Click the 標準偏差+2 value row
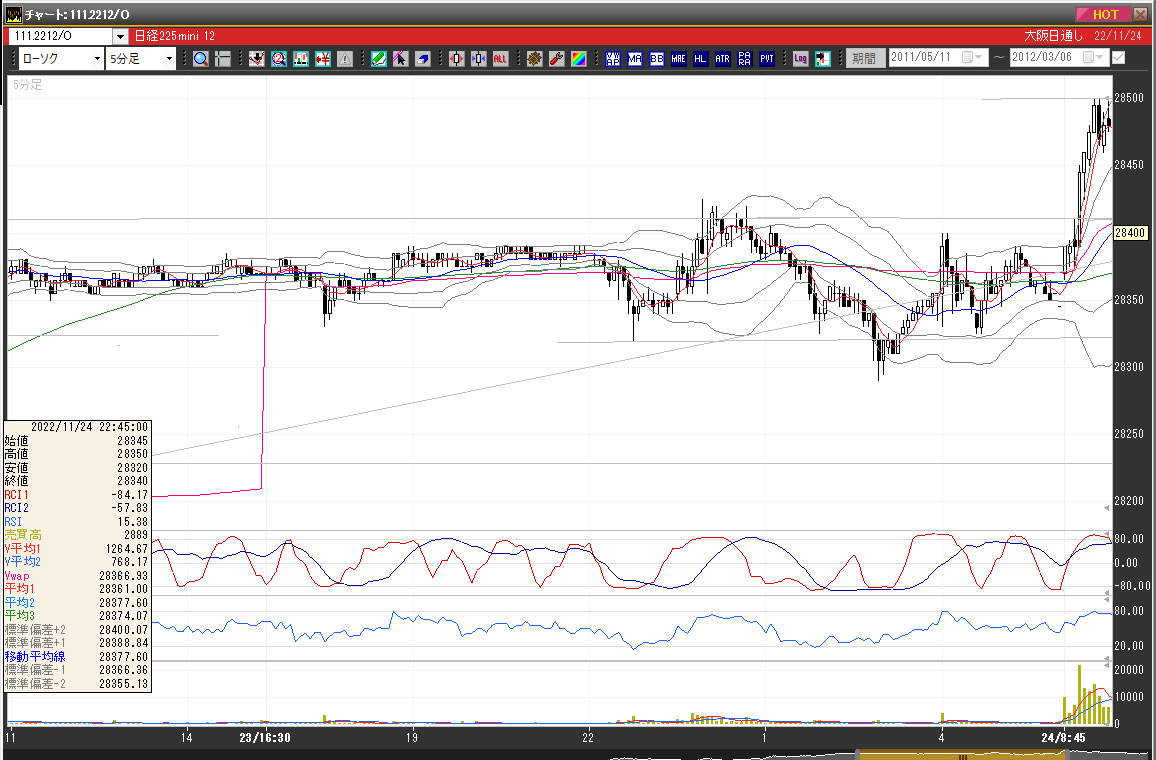Image resolution: width=1156 pixels, height=760 pixels. click(x=77, y=630)
